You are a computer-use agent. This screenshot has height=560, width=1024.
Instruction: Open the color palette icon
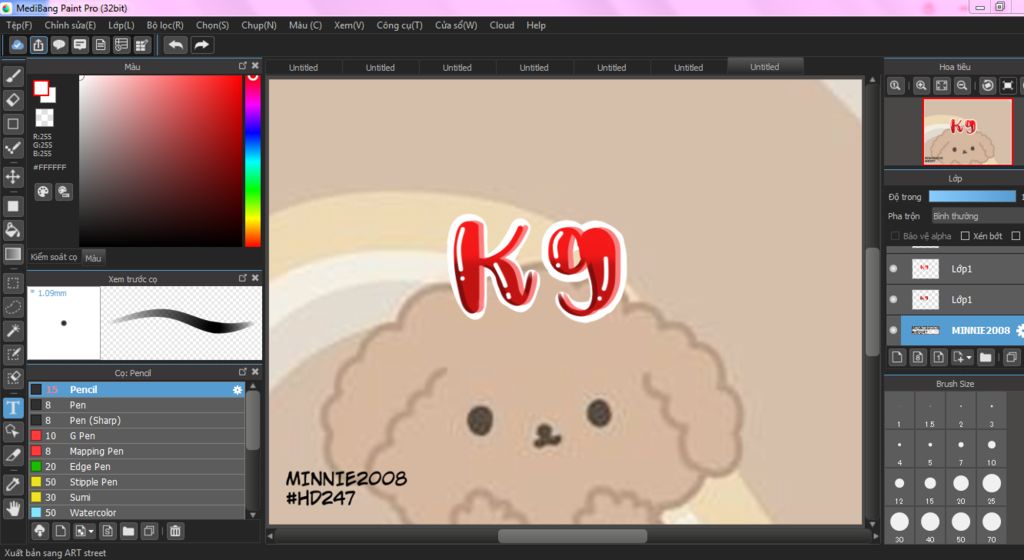(42, 191)
